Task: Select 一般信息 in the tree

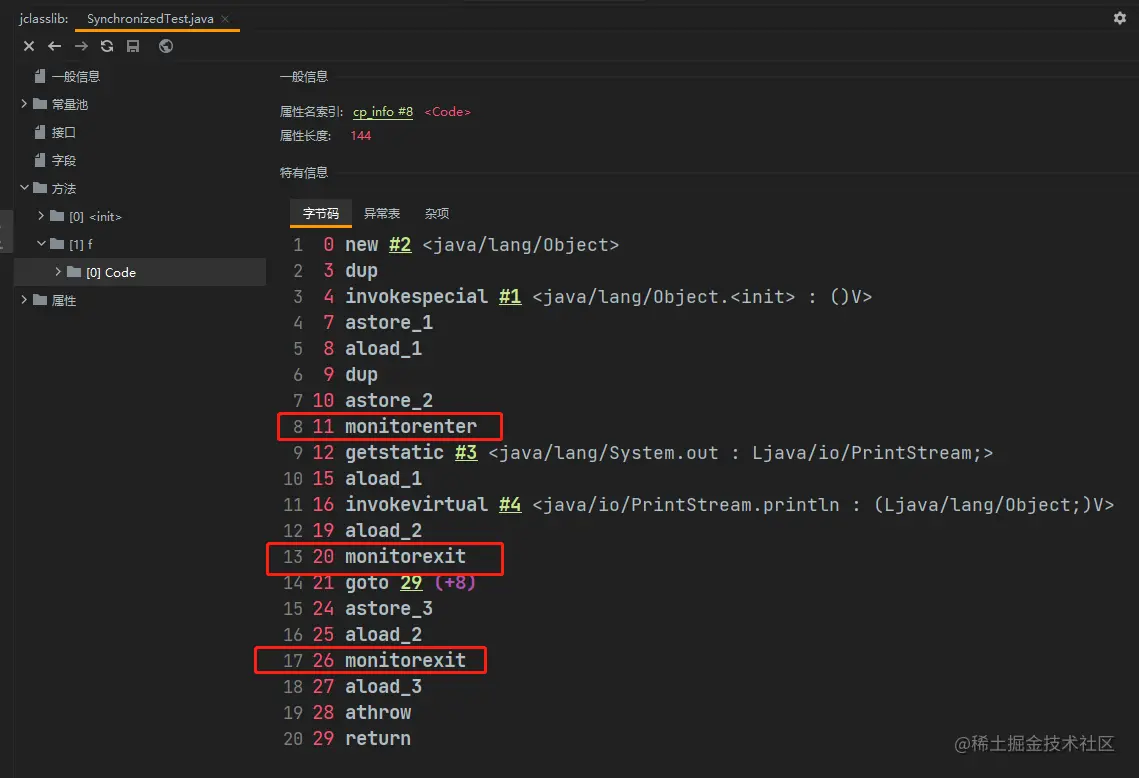Action: tap(75, 76)
